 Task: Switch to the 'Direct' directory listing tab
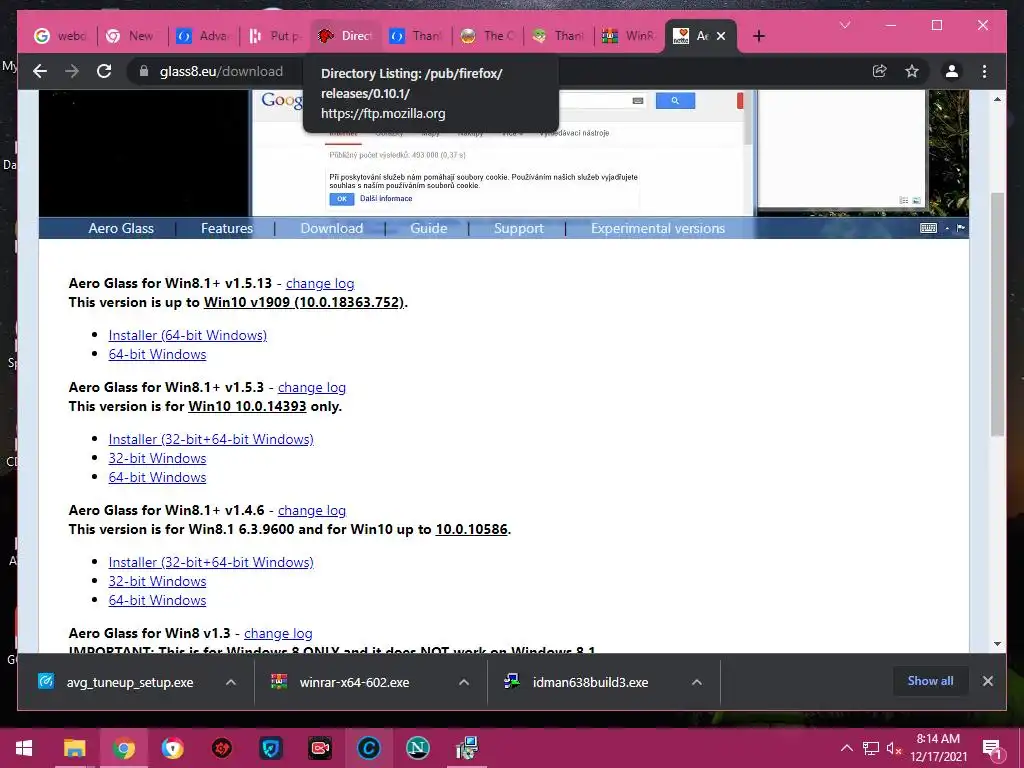tap(347, 36)
